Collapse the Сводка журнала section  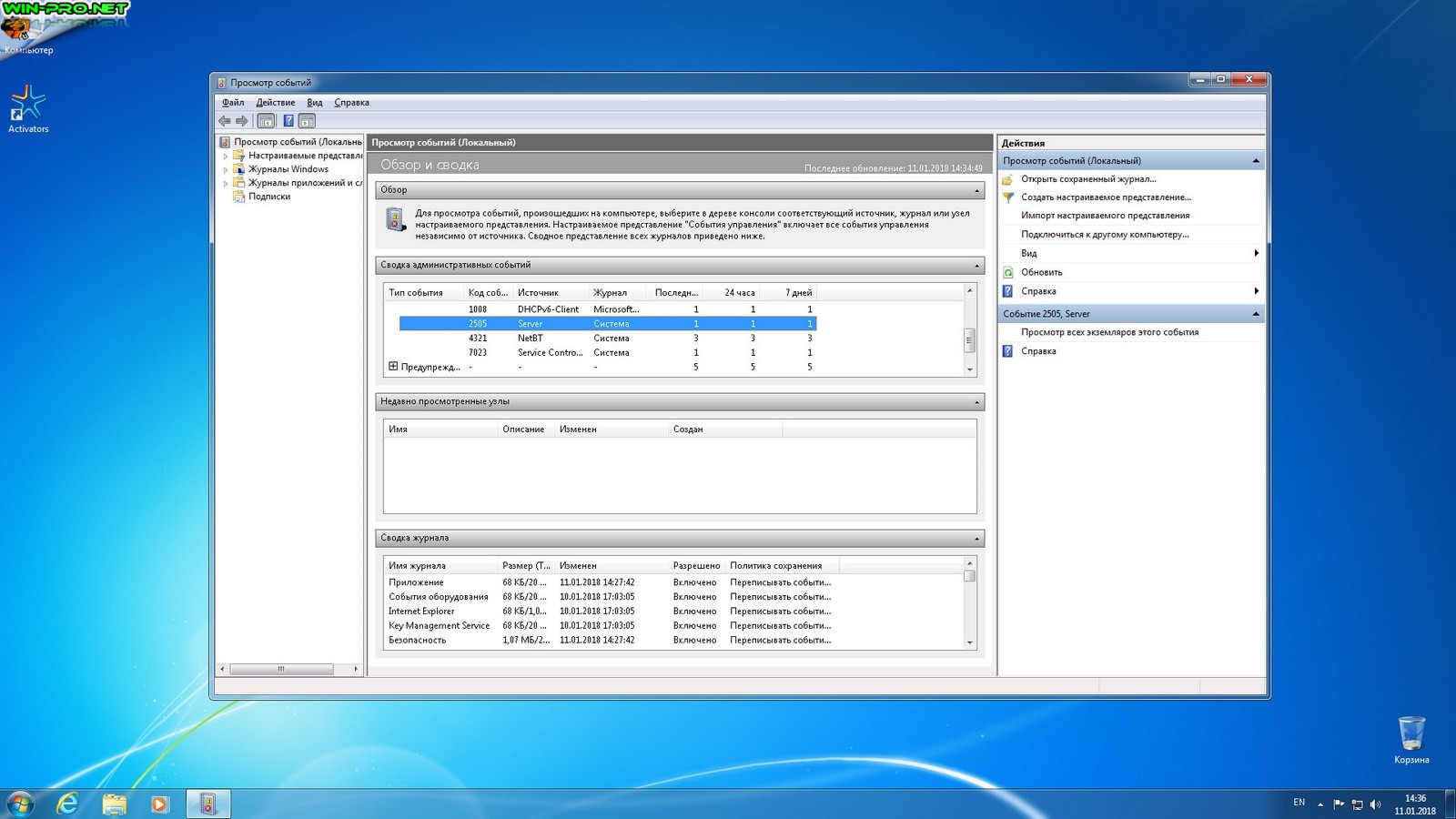pyautogui.click(x=976, y=539)
